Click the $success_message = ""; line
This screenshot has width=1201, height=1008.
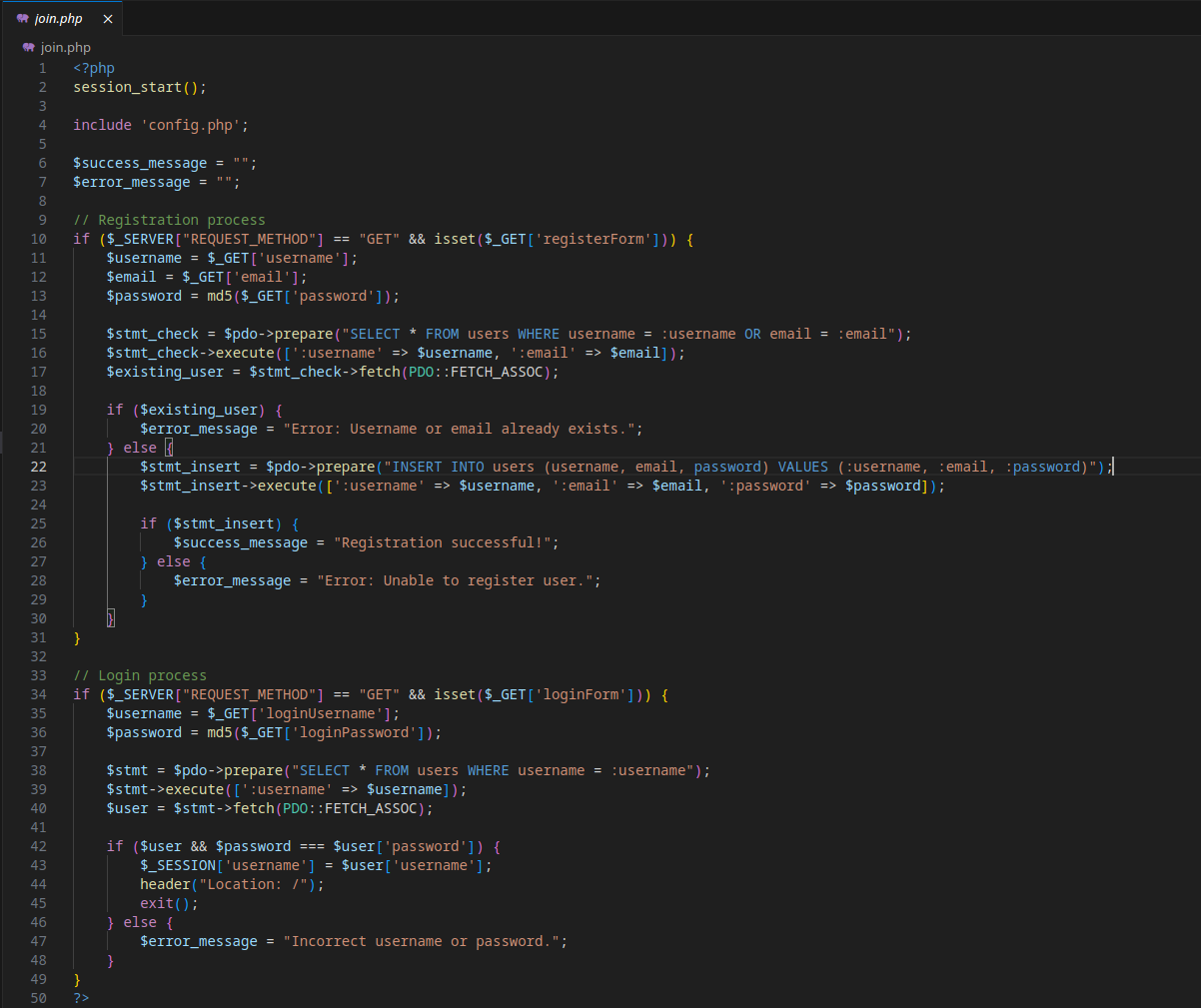click(x=165, y=163)
